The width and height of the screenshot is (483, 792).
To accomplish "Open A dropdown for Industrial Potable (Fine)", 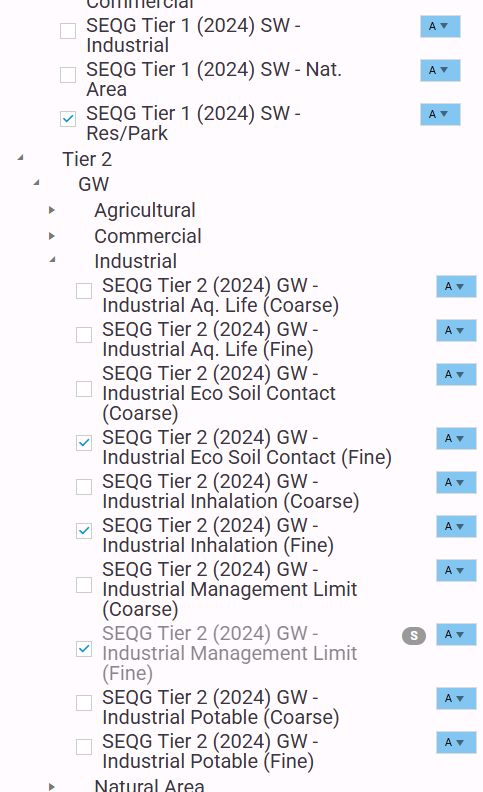I will [x=456, y=742].
